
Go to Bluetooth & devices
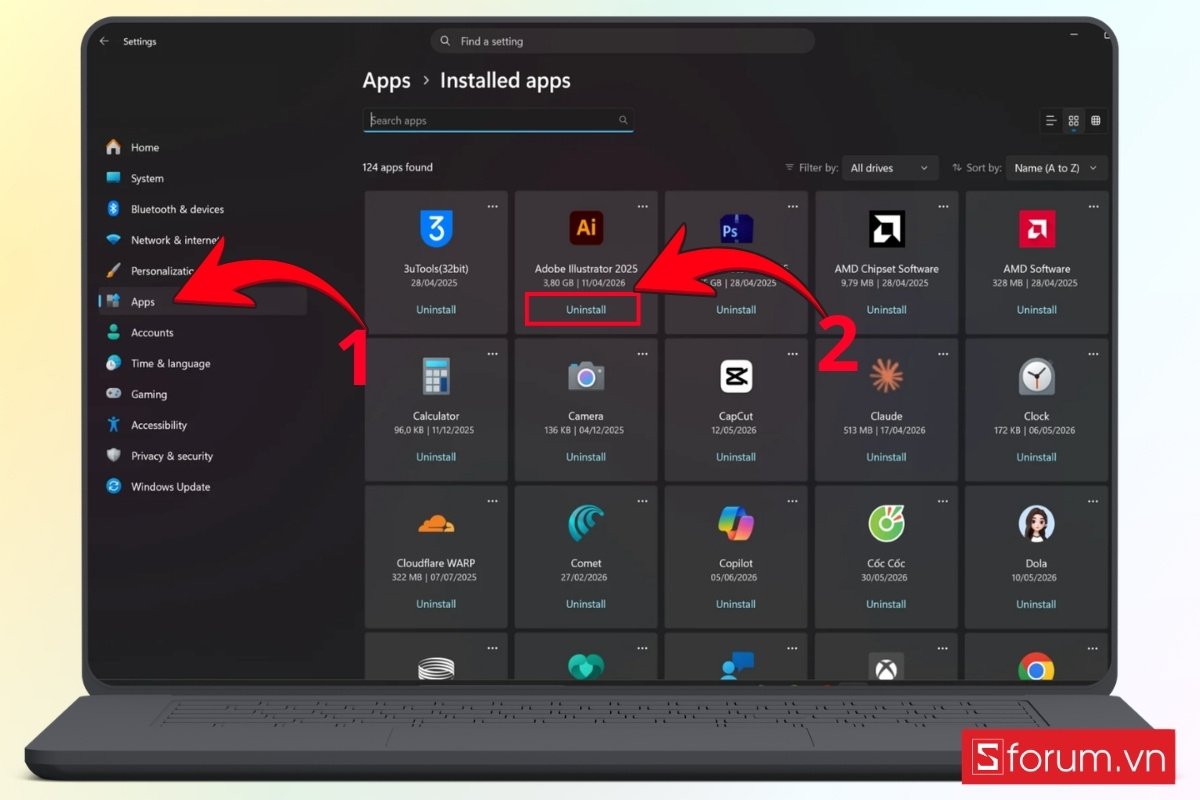click(177, 209)
